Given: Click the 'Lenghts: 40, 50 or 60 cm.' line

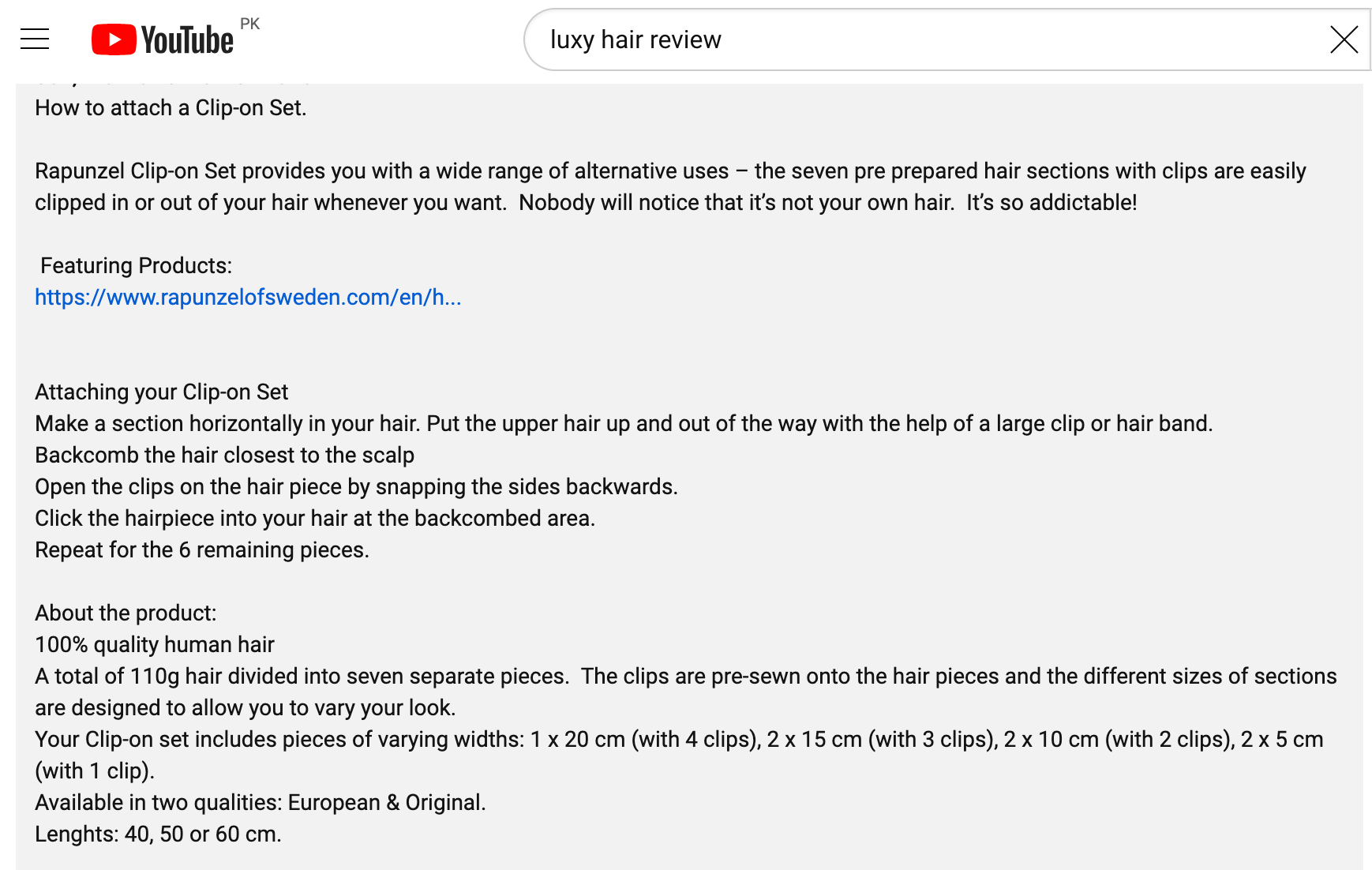Looking at the screenshot, I should 158,834.
